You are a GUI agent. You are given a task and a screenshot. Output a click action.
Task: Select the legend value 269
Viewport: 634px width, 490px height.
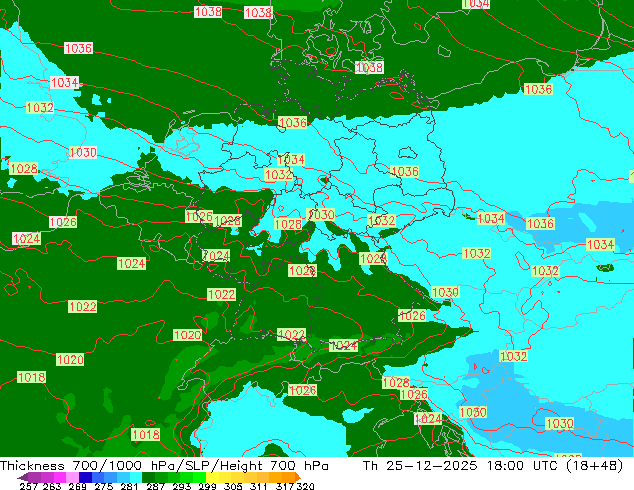pyautogui.click(x=78, y=486)
